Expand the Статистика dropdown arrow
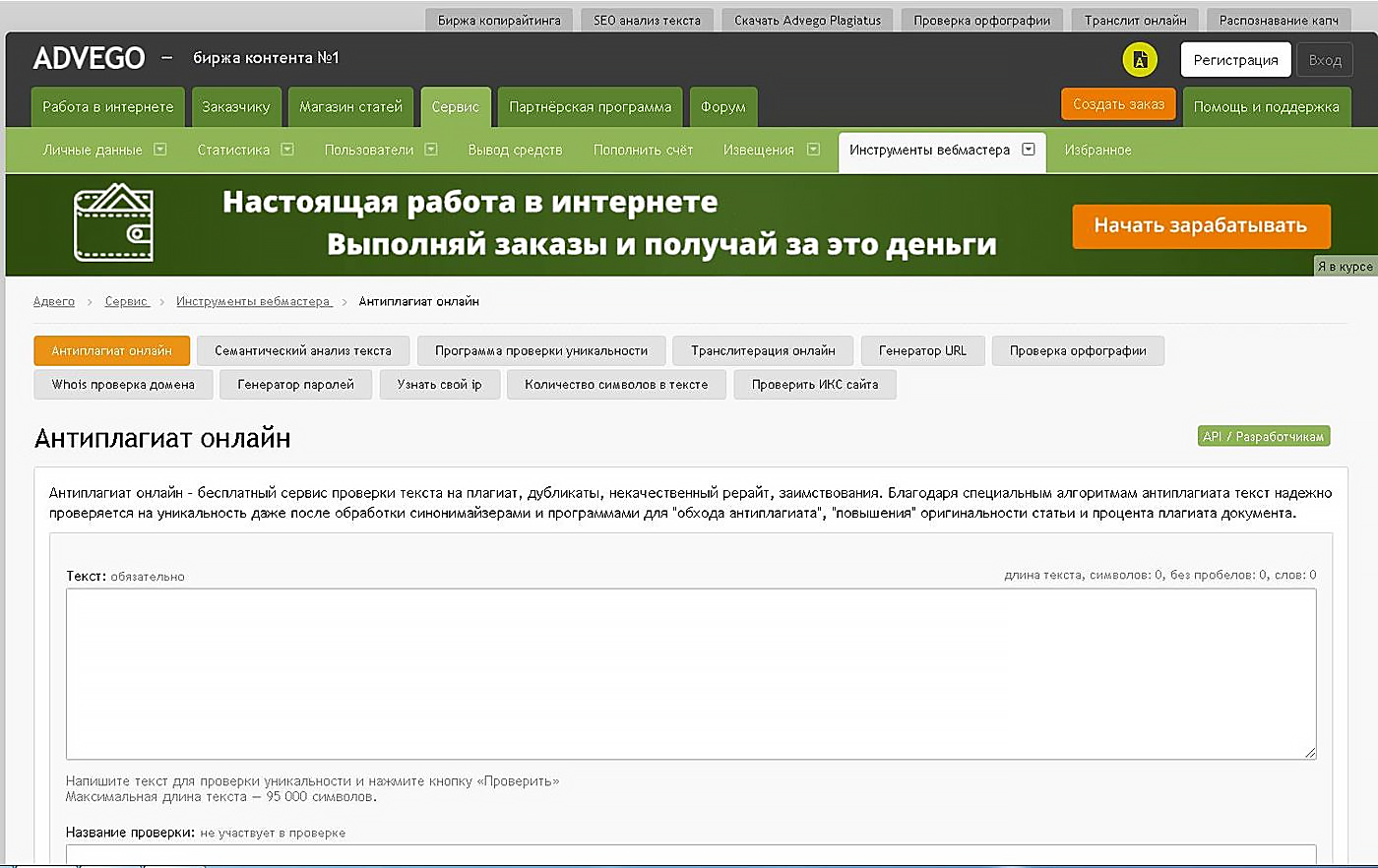 [287, 150]
